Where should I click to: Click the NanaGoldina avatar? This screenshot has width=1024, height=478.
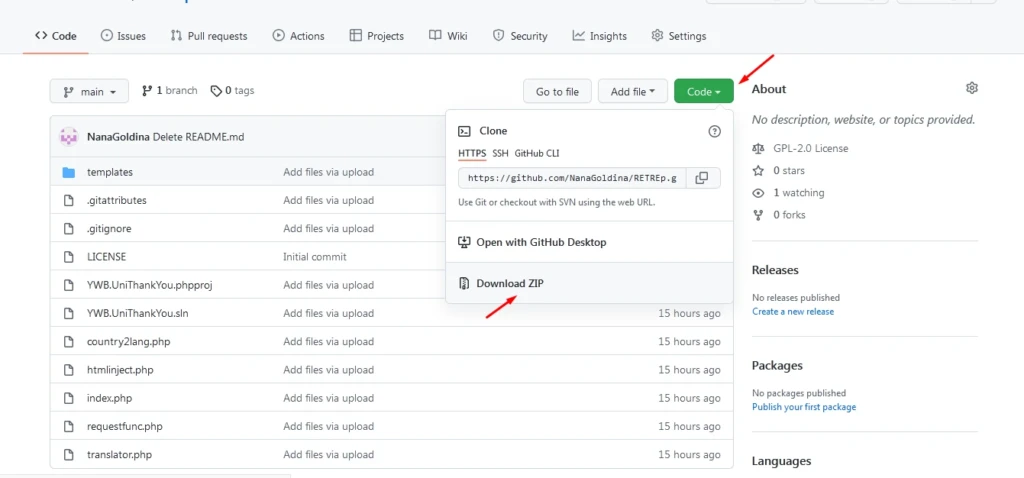click(69, 137)
